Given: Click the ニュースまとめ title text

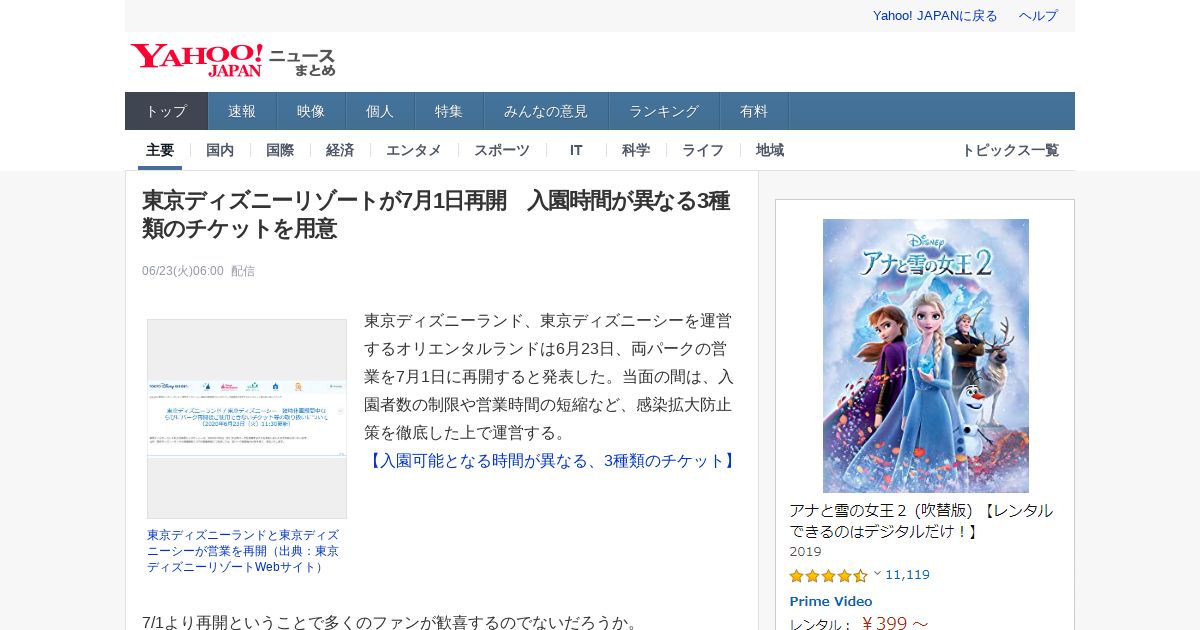Looking at the screenshot, I should click(x=302, y=62).
